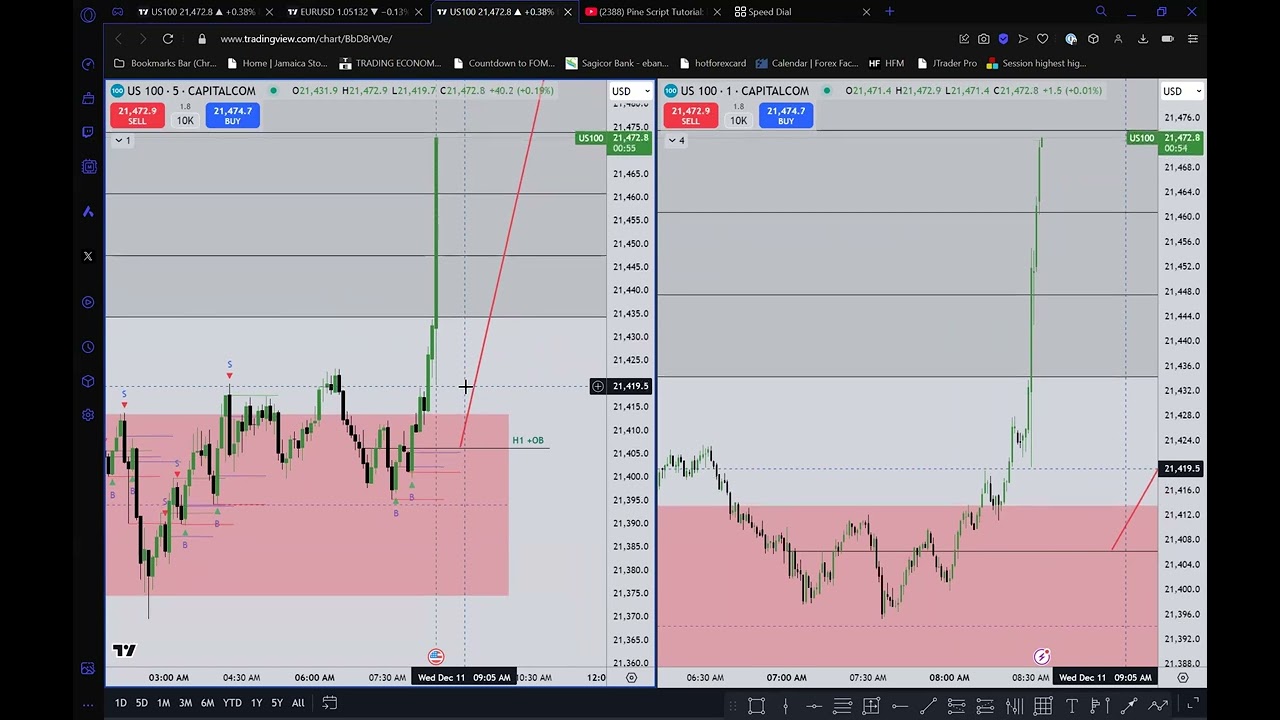Screen dimensions: 1280x720
Task: Expand the indicator legend chevron labeled 1
Action: pyautogui.click(x=123, y=140)
